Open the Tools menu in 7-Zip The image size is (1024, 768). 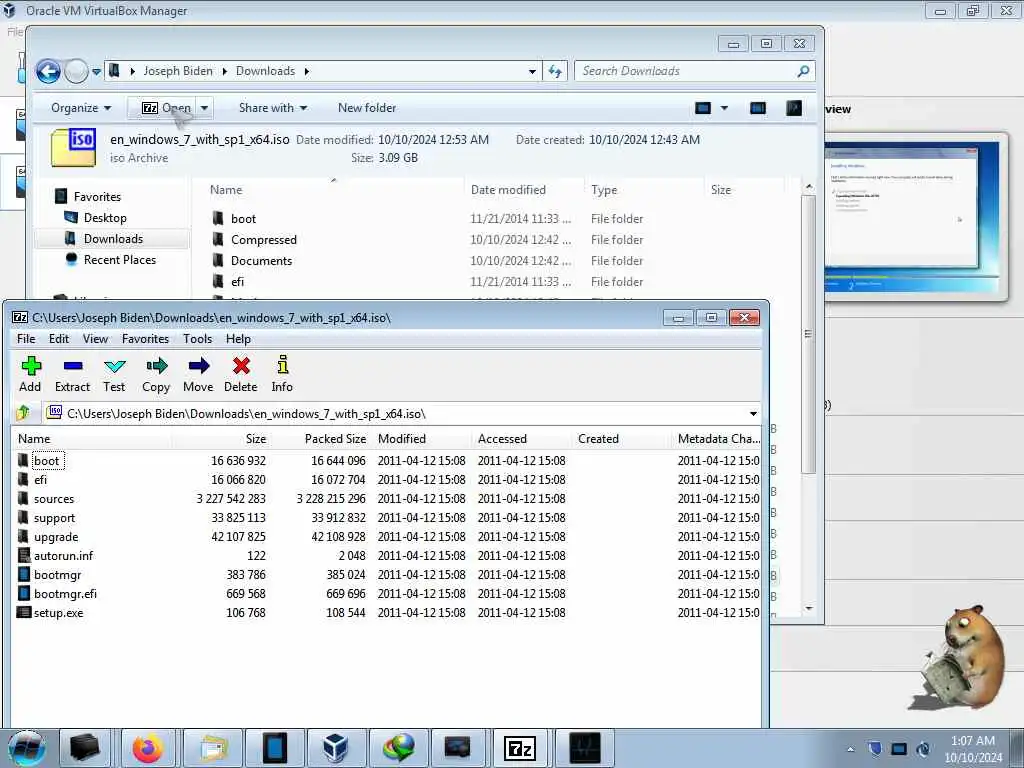(197, 339)
